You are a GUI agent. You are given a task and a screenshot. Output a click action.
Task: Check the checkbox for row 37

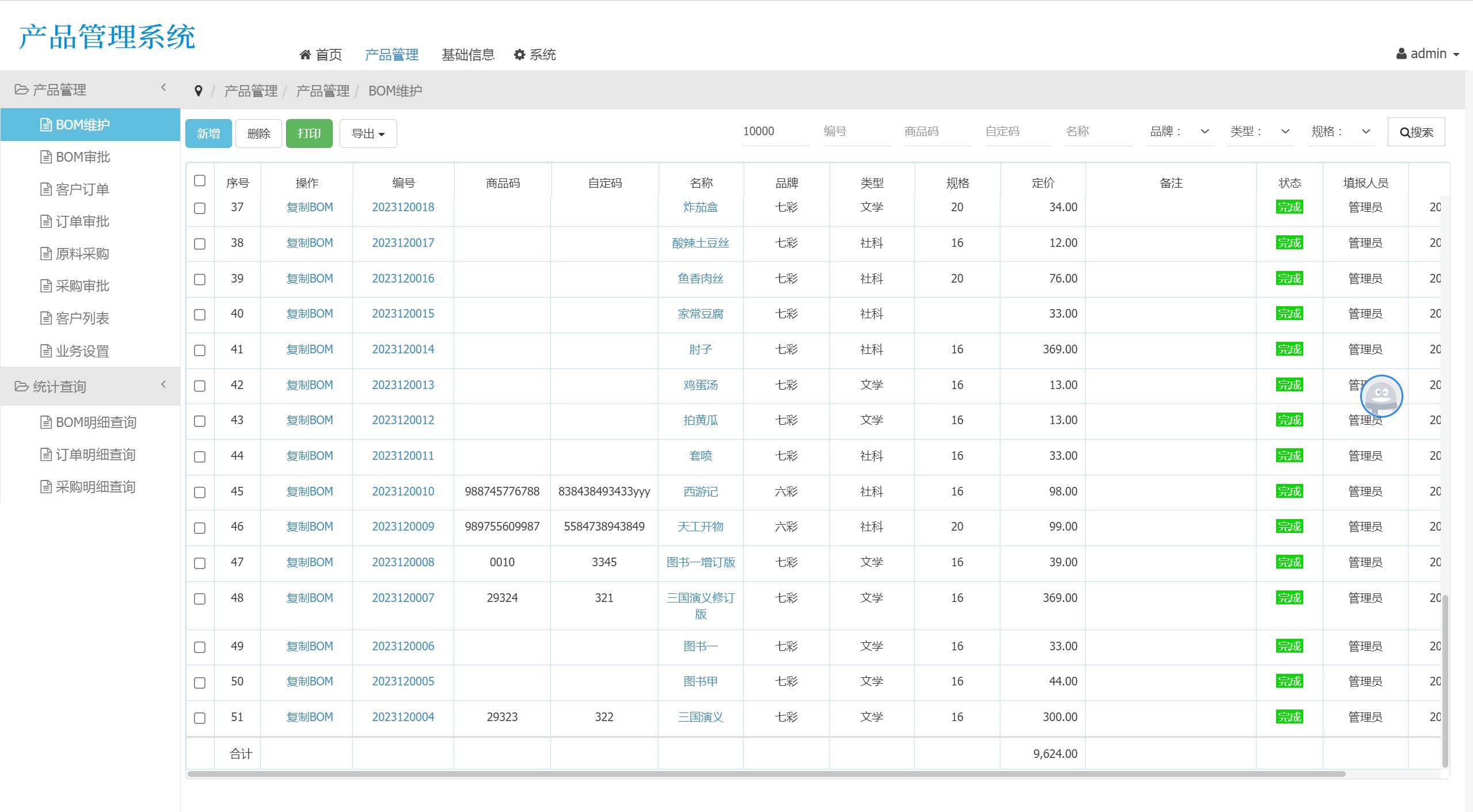point(200,208)
